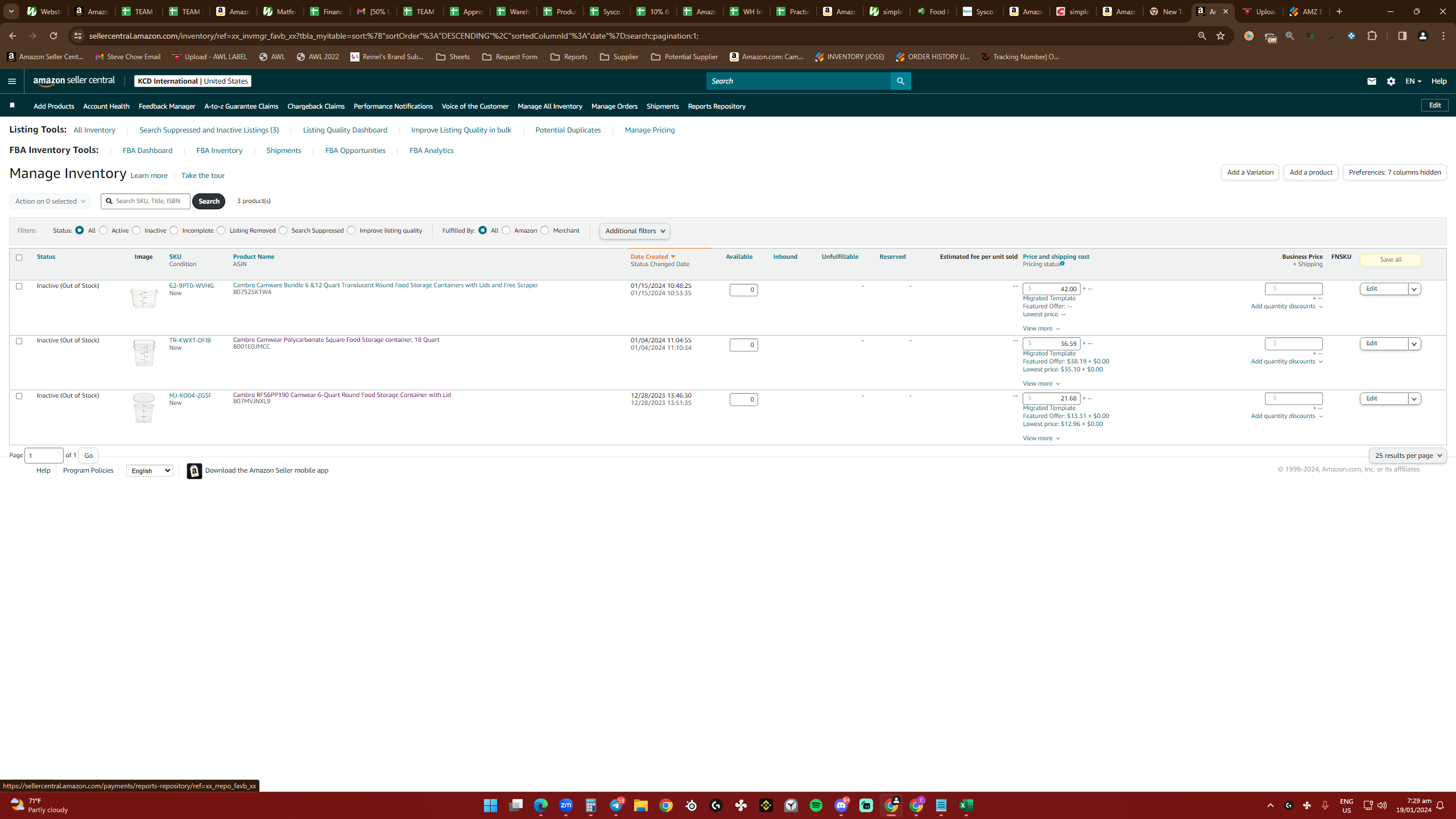Open Manage All Inventory in the favorites bar
This screenshot has height=819, width=1456.
coord(550,106)
